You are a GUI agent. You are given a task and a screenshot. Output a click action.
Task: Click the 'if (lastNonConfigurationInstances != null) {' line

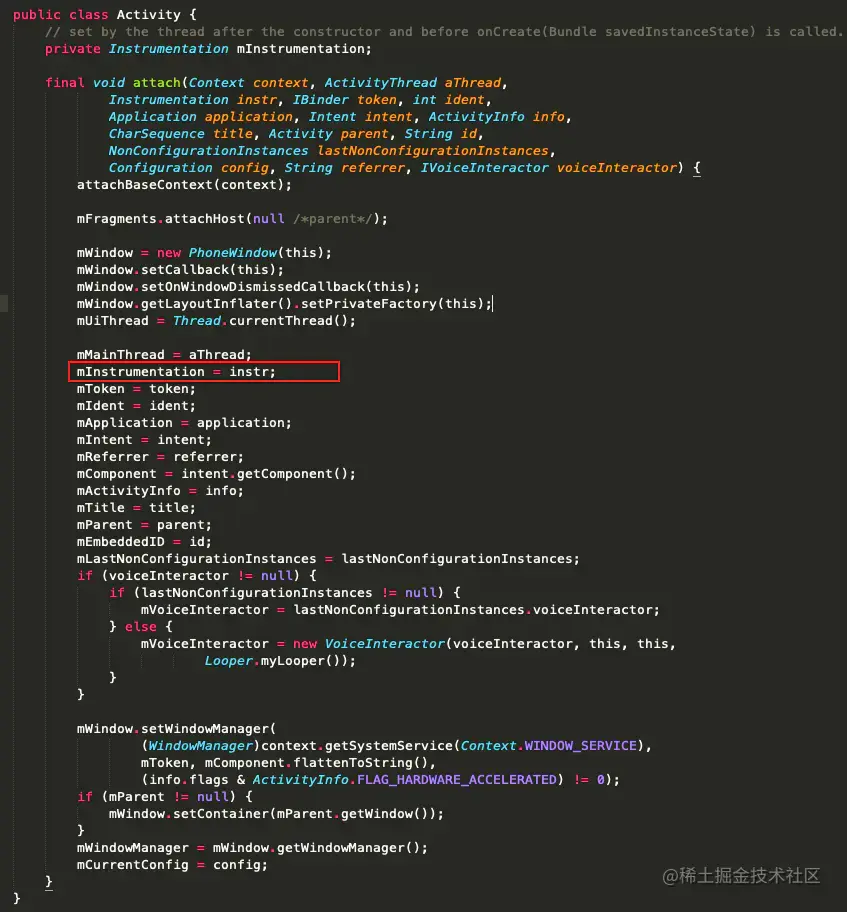click(285, 593)
